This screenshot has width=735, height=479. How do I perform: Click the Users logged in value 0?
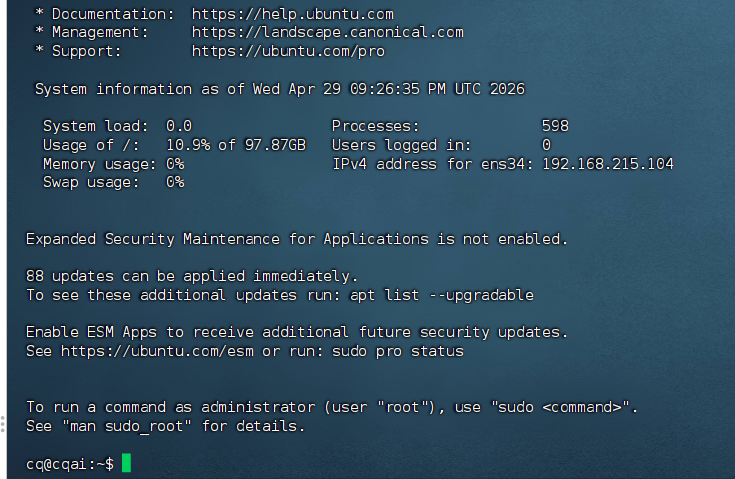click(x=546, y=145)
